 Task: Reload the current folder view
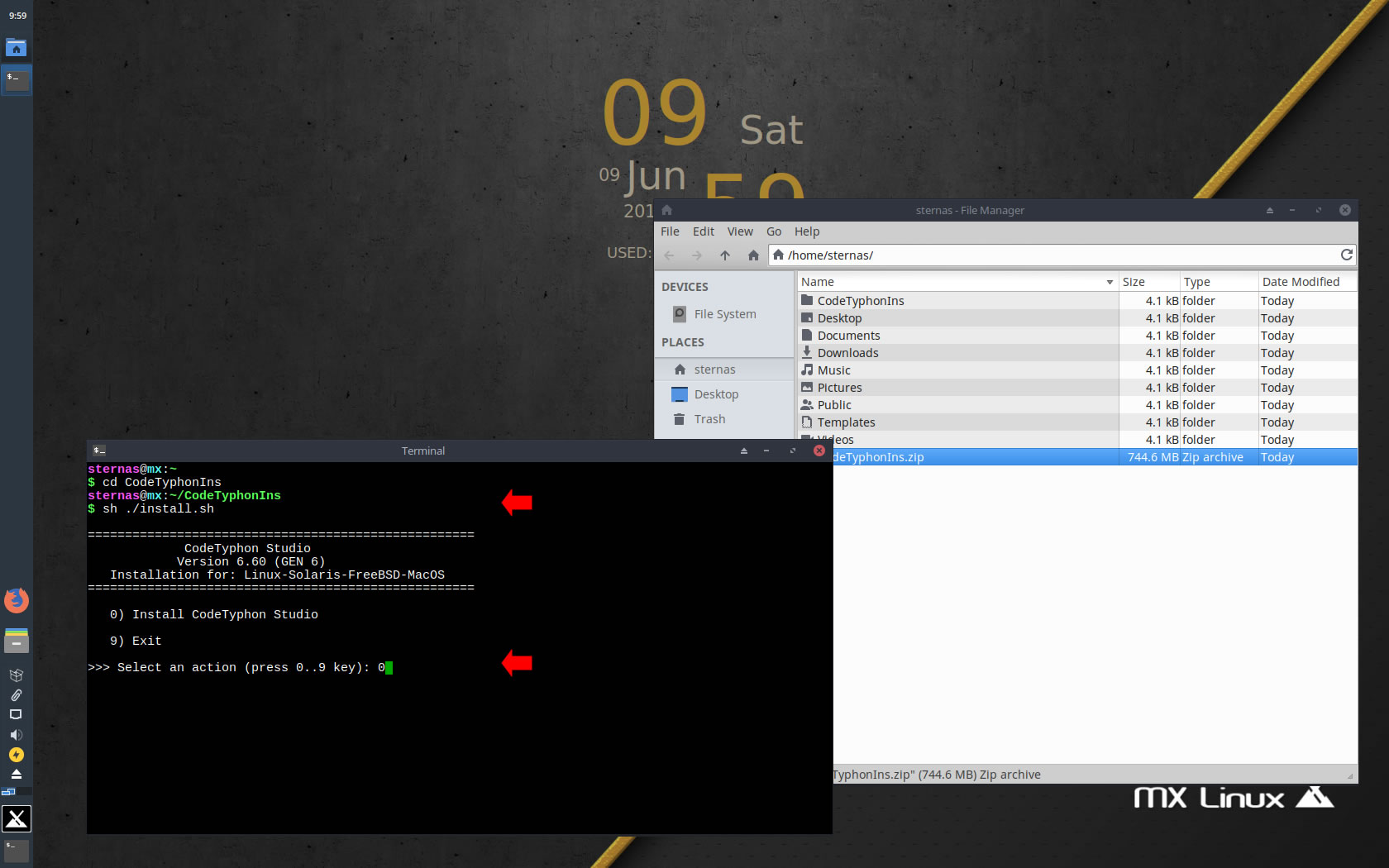1347,255
